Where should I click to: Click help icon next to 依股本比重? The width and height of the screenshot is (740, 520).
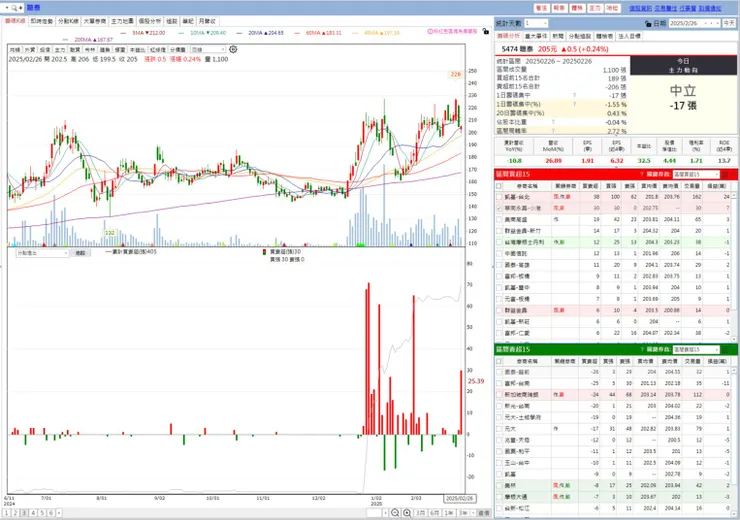pos(553,122)
